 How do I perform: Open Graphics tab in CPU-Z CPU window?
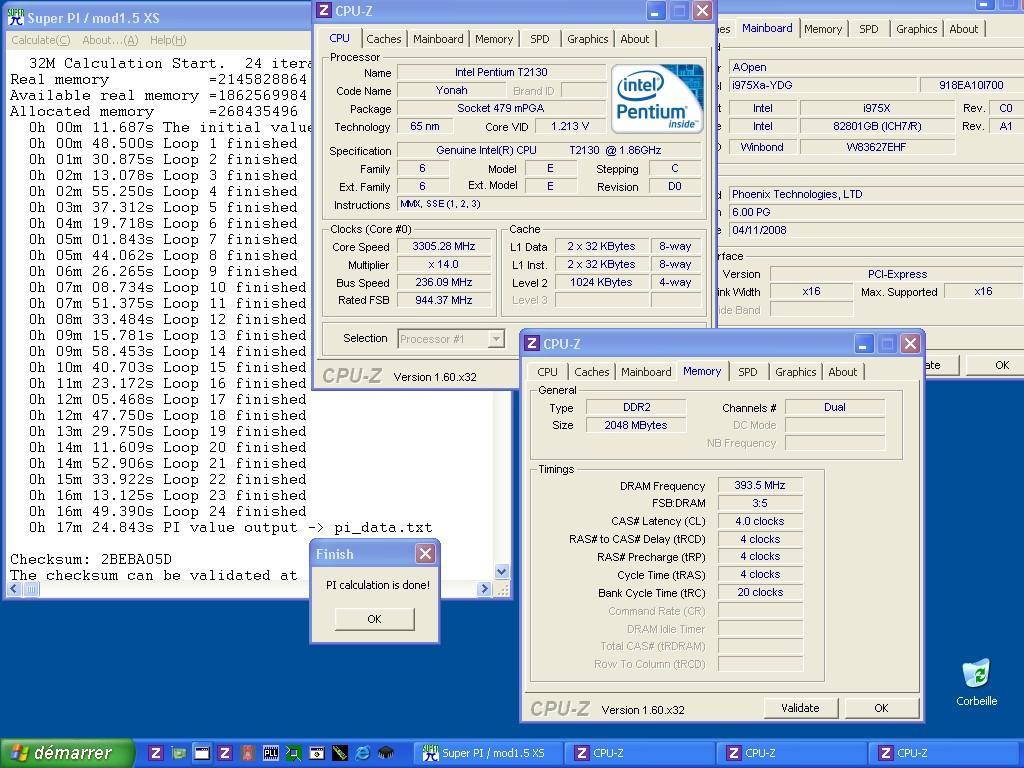(587, 39)
